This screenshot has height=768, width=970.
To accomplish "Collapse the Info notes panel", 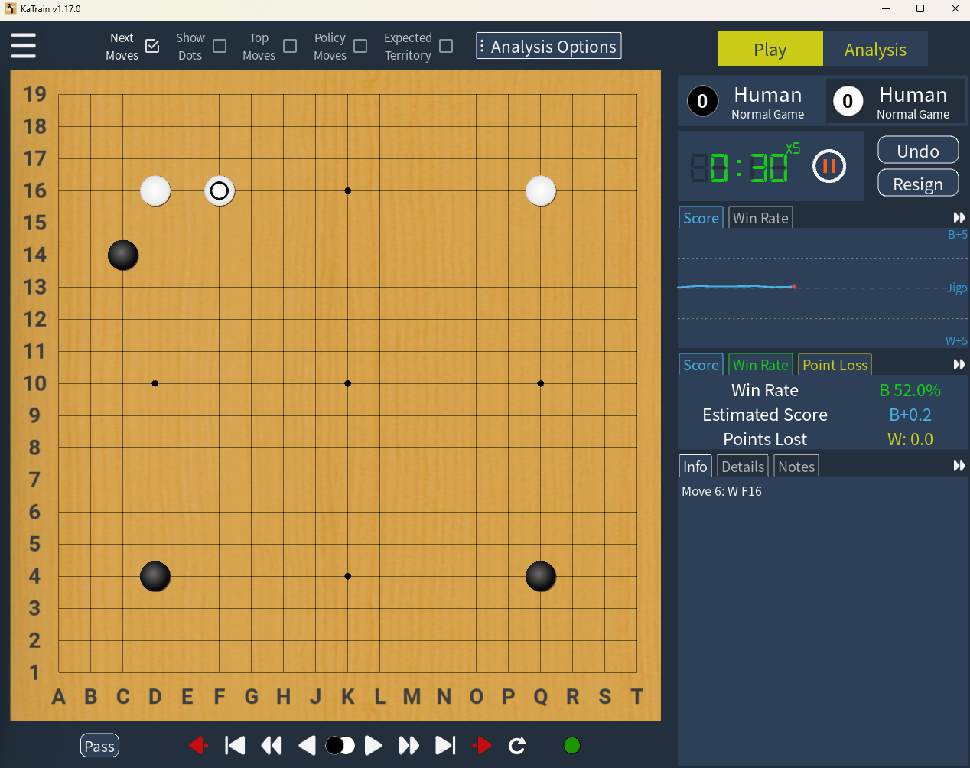I will 959,466.
